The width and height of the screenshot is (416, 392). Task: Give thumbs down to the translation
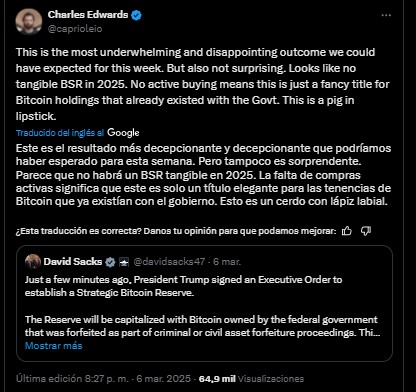(366, 231)
